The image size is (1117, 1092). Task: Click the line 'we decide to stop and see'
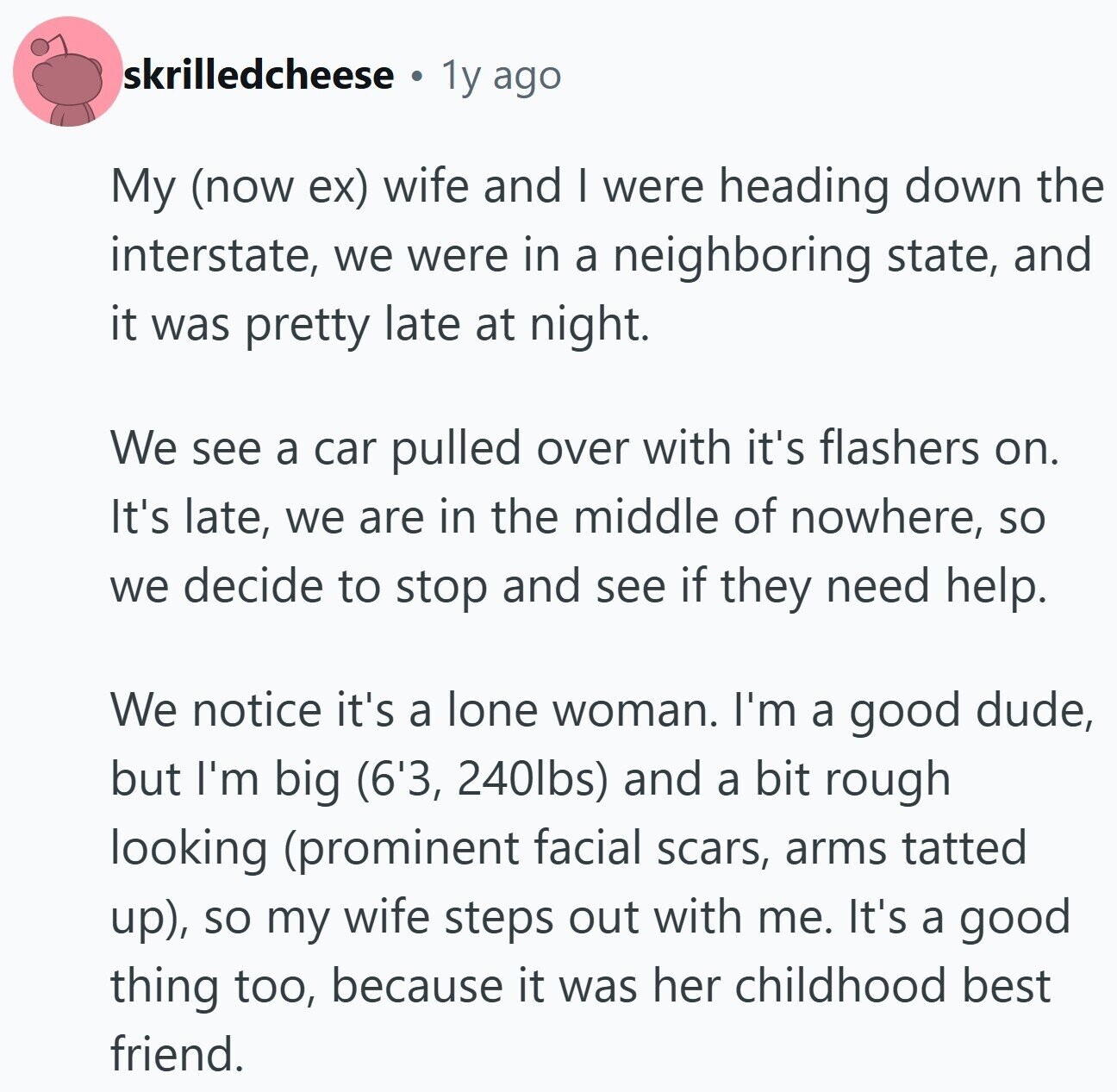point(578,587)
